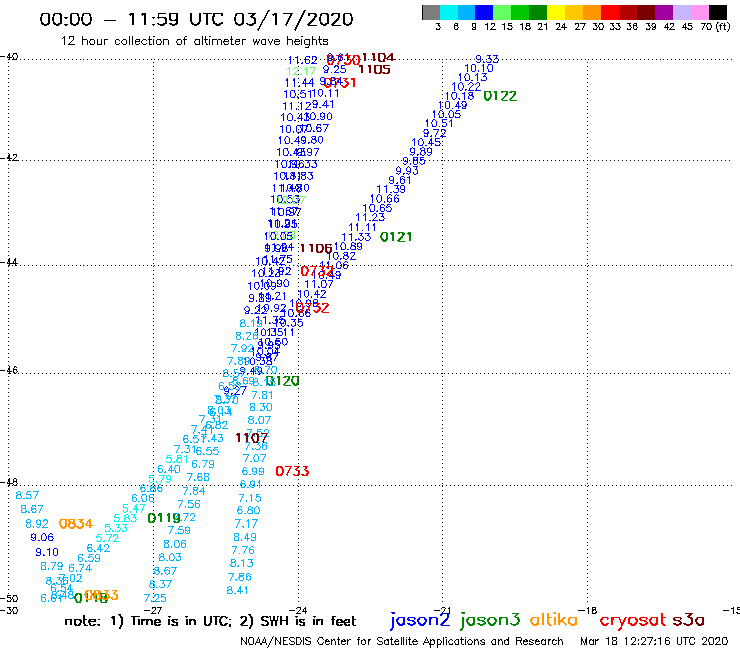Click the wave height '7.17'
This screenshot has height=650, width=740.
246,523
